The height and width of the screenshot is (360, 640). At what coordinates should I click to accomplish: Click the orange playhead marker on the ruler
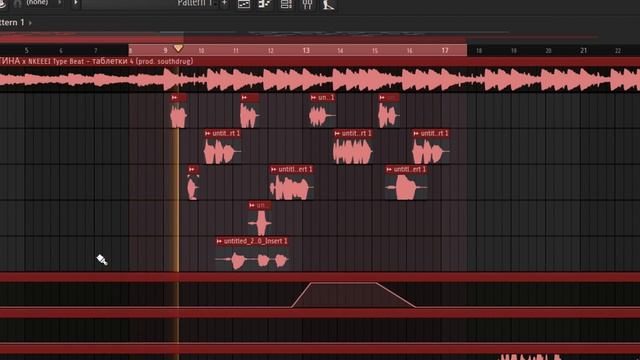coord(178,49)
